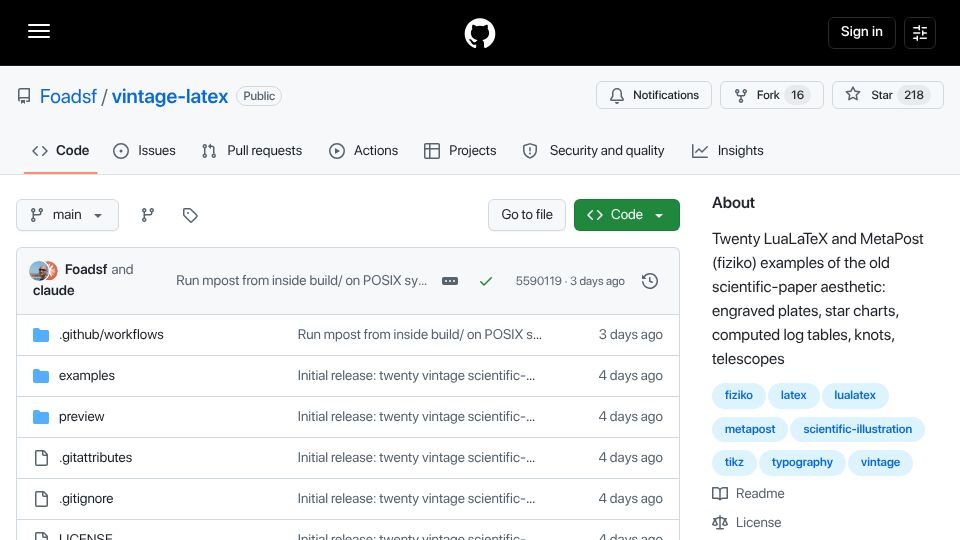Open the Projects tab

460,151
